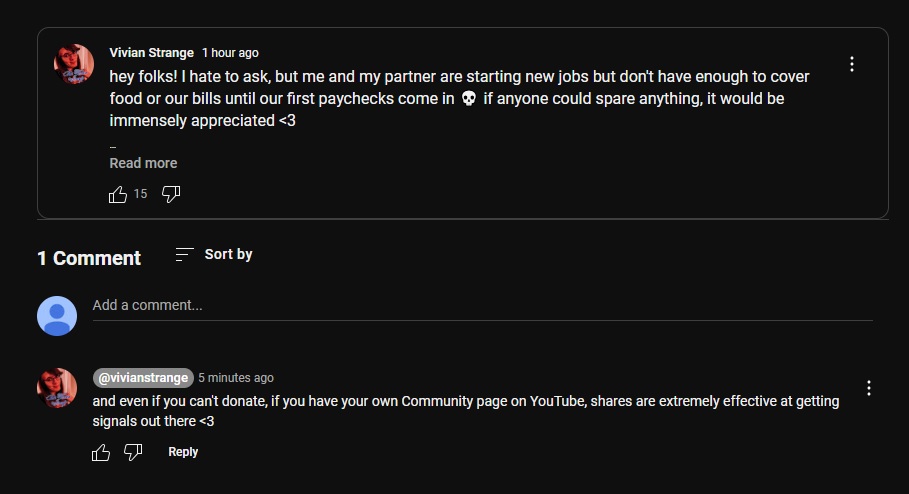Image resolution: width=909 pixels, height=494 pixels.
Task: Expand the post with Read more
Action: [x=143, y=163]
